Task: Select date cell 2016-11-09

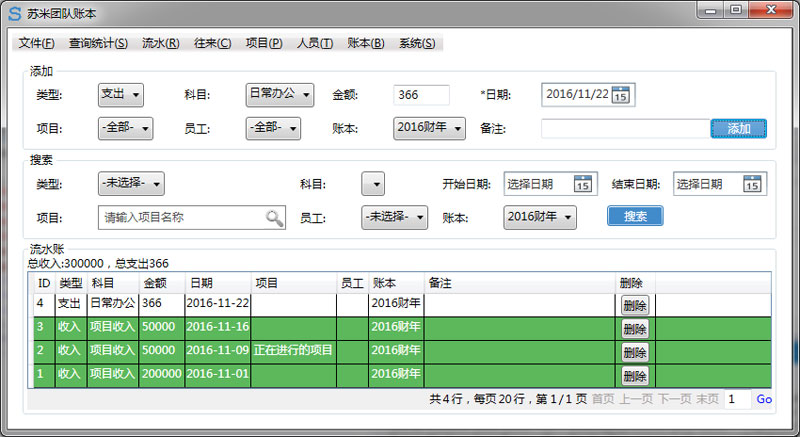Action: (x=218, y=350)
